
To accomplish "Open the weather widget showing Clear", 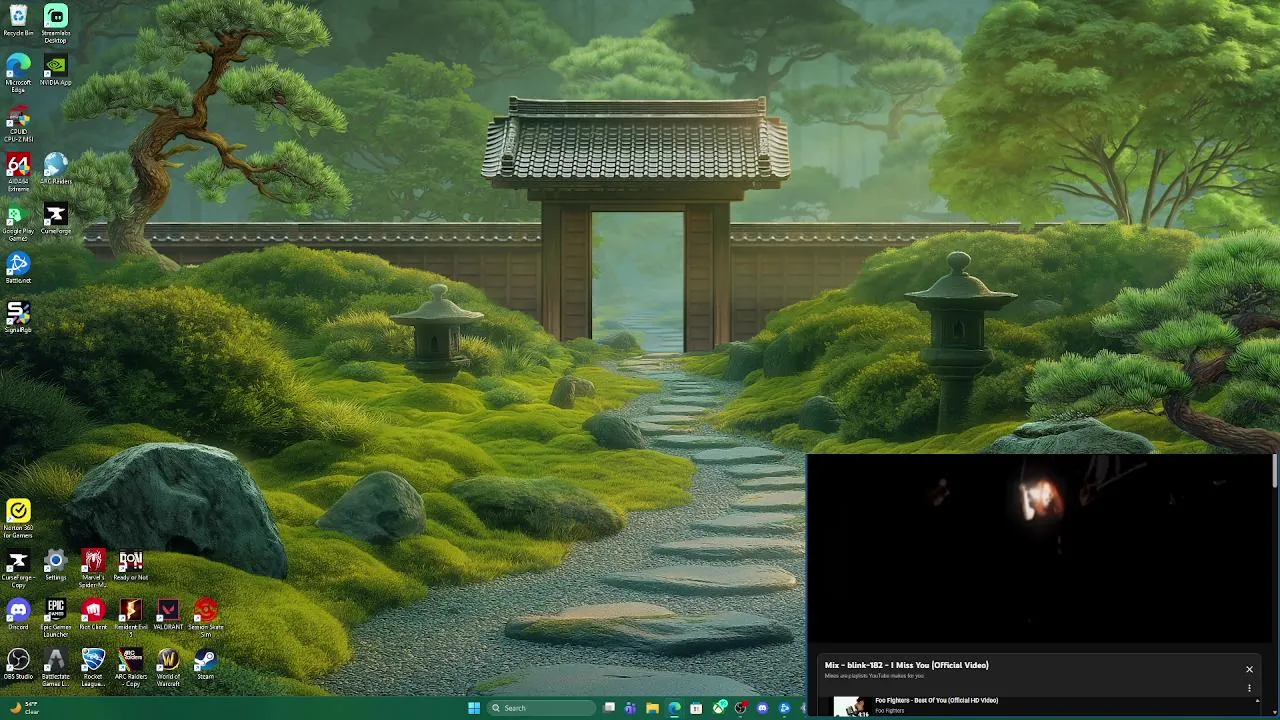I will 24,708.
